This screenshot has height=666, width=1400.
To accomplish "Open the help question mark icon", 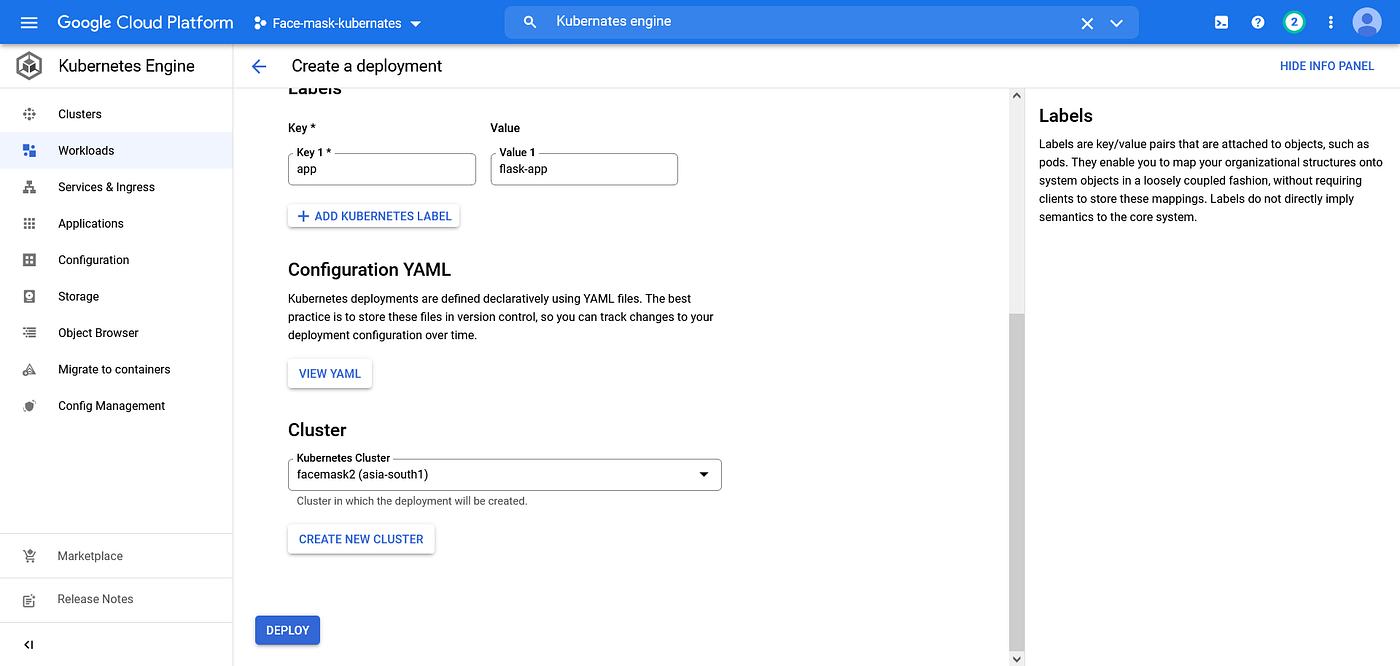I will [x=1258, y=22].
